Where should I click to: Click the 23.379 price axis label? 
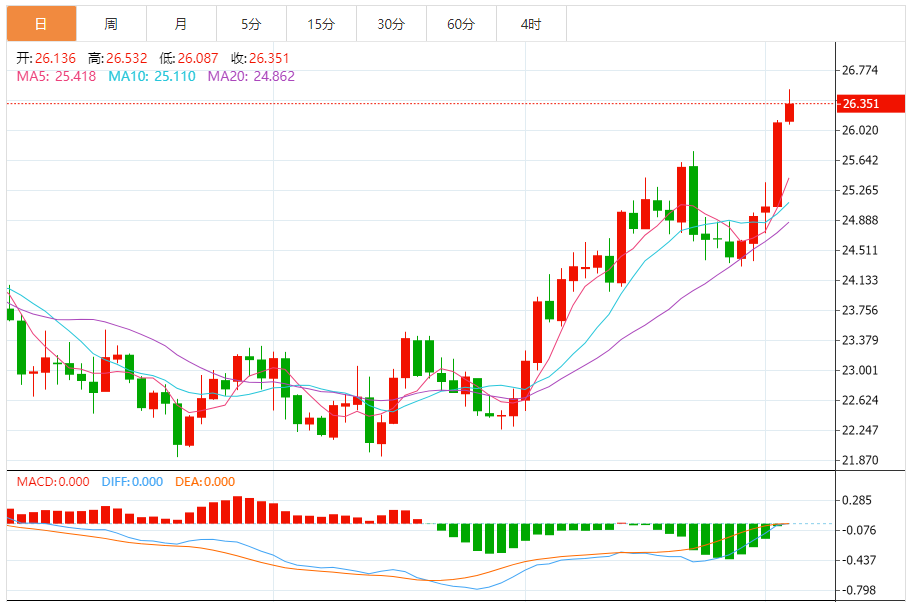click(x=860, y=340)
